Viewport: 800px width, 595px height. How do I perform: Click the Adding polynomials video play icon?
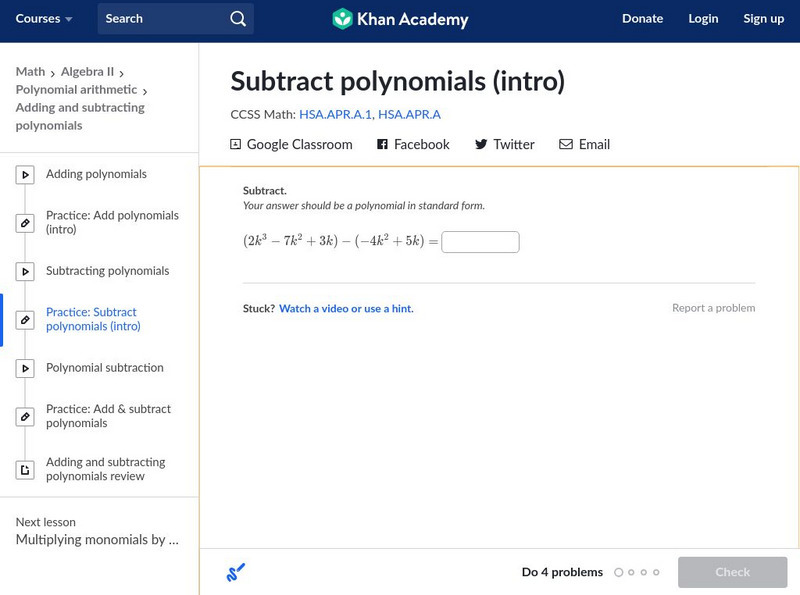coord(25,175)
